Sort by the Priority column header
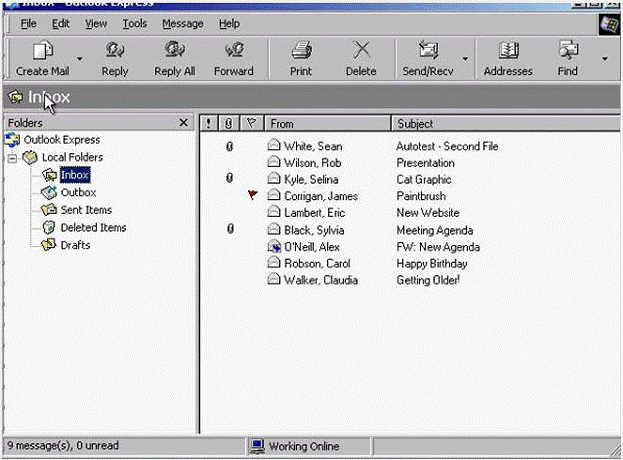Viewport: 623px width, 460px height. [209, 124]
